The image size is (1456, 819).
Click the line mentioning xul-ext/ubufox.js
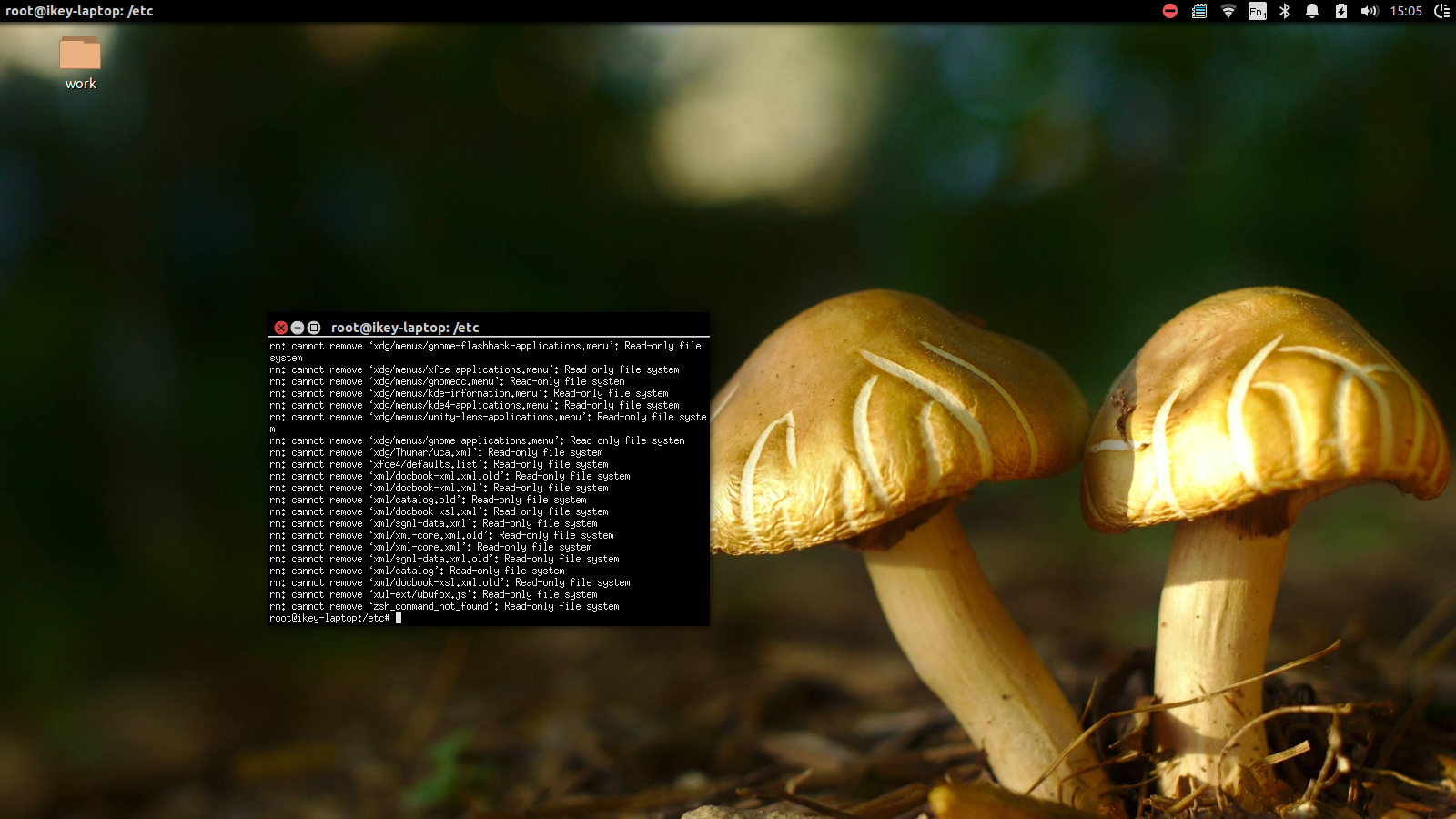click(x=433, y=594)
